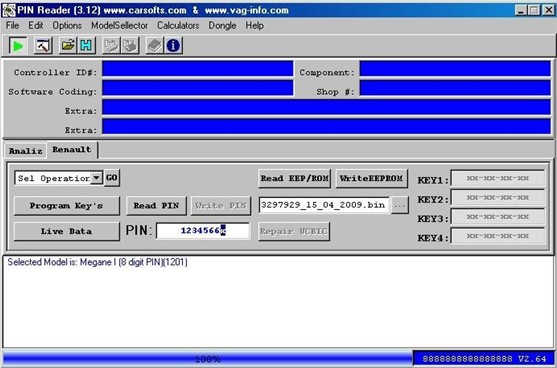
Task: Click the KEY2 field
Action: click(498, 197)
